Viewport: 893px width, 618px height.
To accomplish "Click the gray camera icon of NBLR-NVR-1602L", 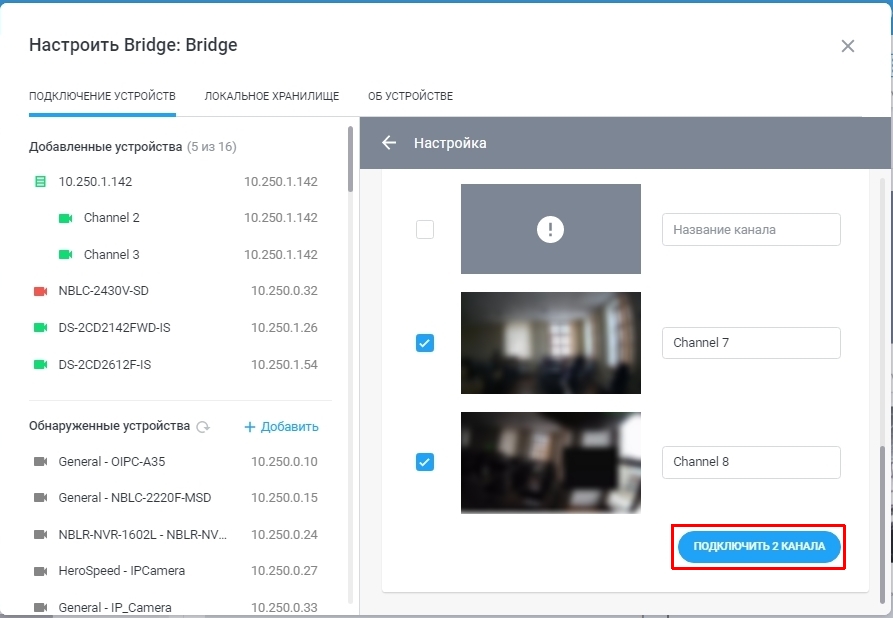I will (40, 534).
